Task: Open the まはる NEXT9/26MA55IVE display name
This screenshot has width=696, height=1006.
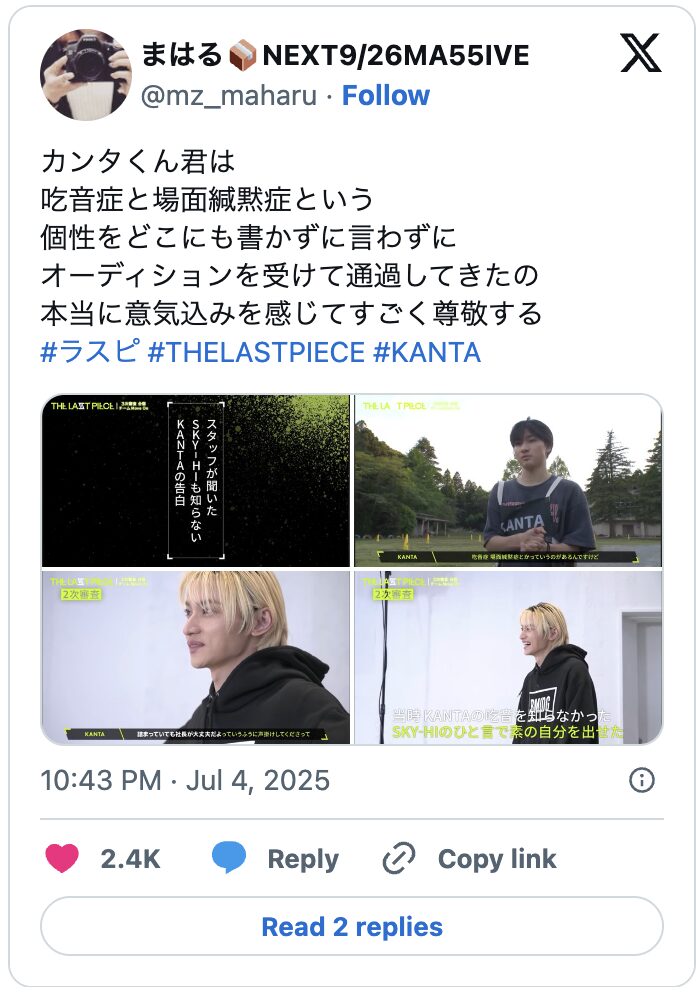Action: pos(335,55)
